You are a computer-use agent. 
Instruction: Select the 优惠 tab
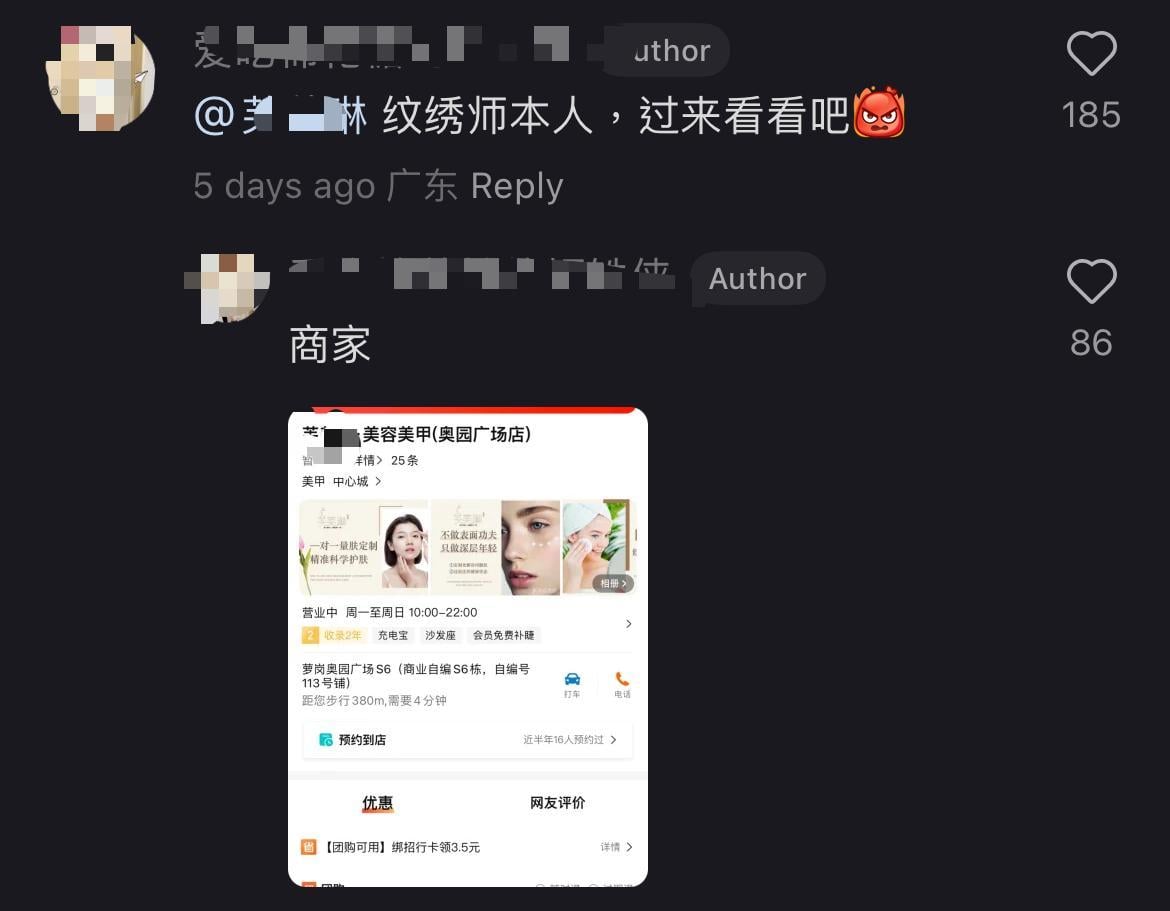point(378,803)
